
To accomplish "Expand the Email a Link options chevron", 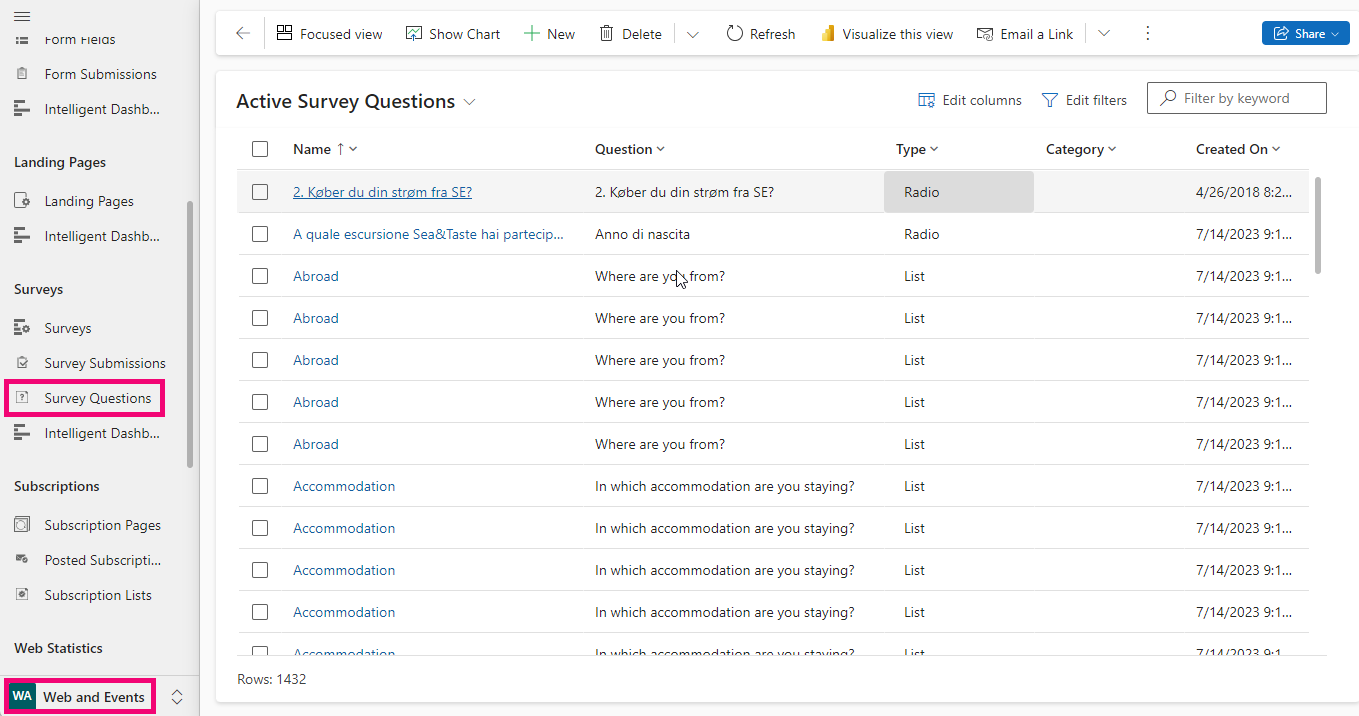I will (x=1104, y=34).
